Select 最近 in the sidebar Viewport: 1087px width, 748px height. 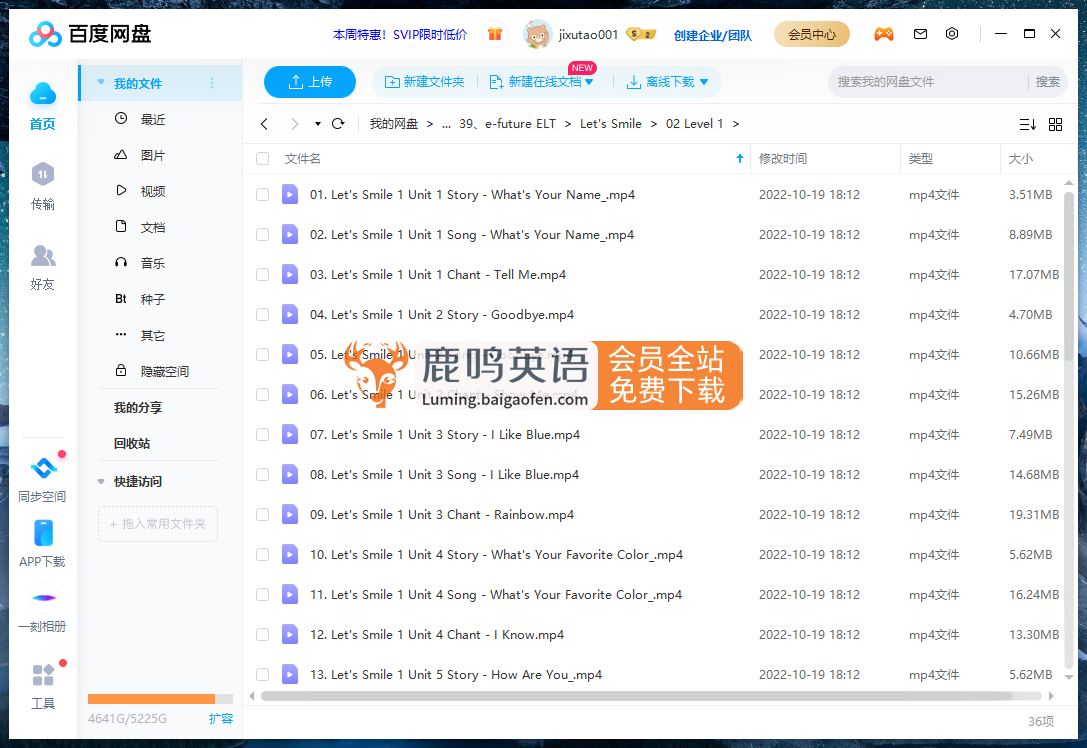point(153,119)
